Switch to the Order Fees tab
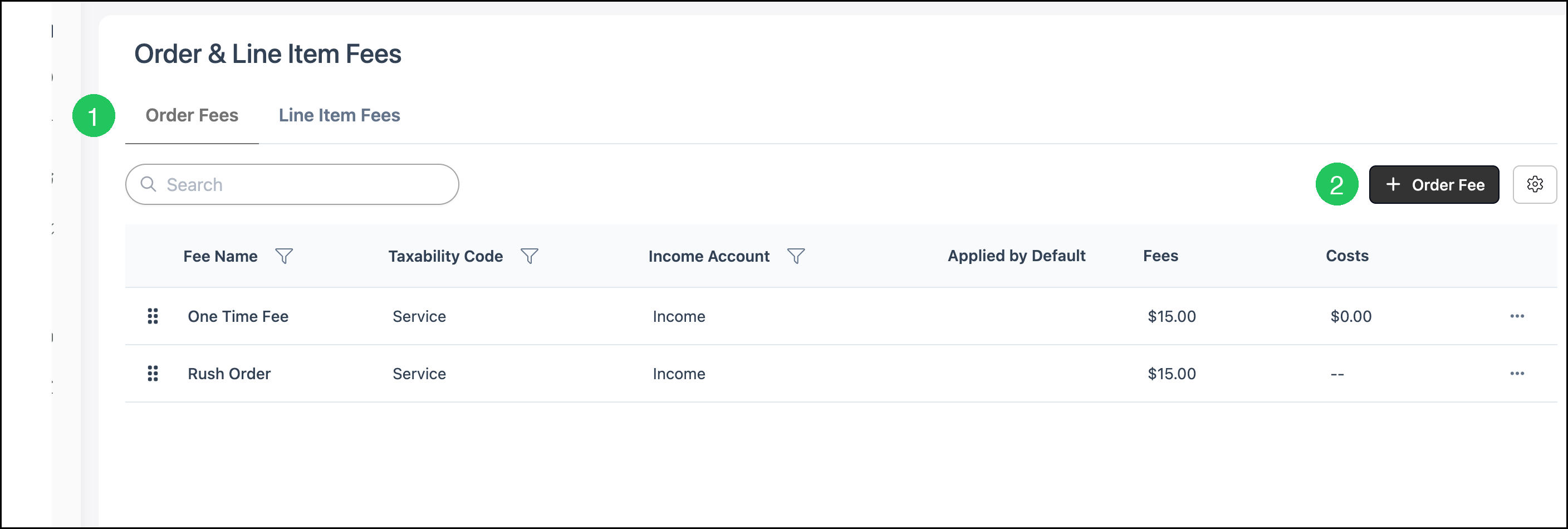1568x529 pixels. pos(192,115)
